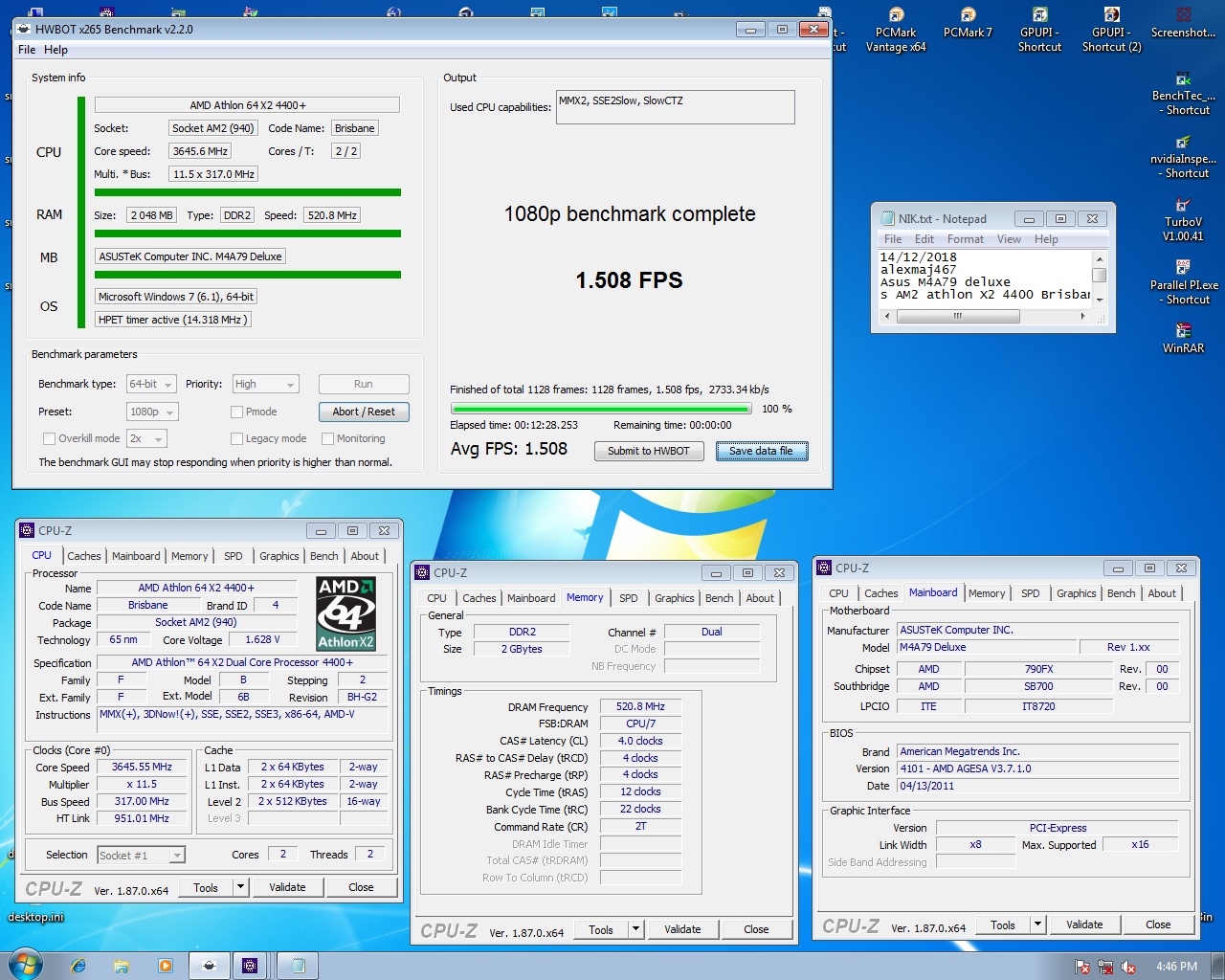Click the green benchmark progress bar at 100%
1225x980 pixels.
pos(601,409)
